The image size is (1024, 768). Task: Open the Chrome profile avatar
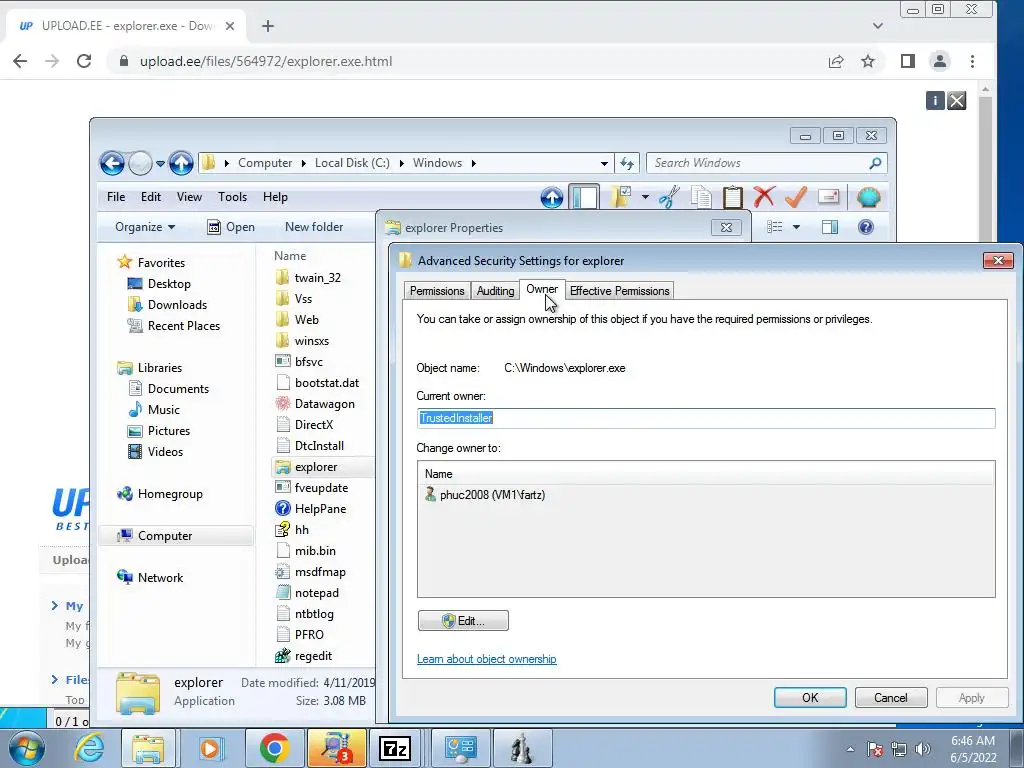click(940, 61)
